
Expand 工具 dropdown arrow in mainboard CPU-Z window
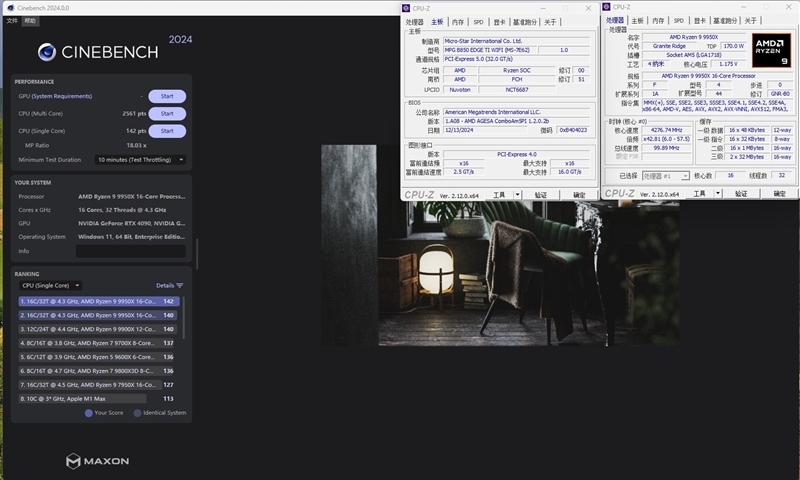click(x=517, y=195)
